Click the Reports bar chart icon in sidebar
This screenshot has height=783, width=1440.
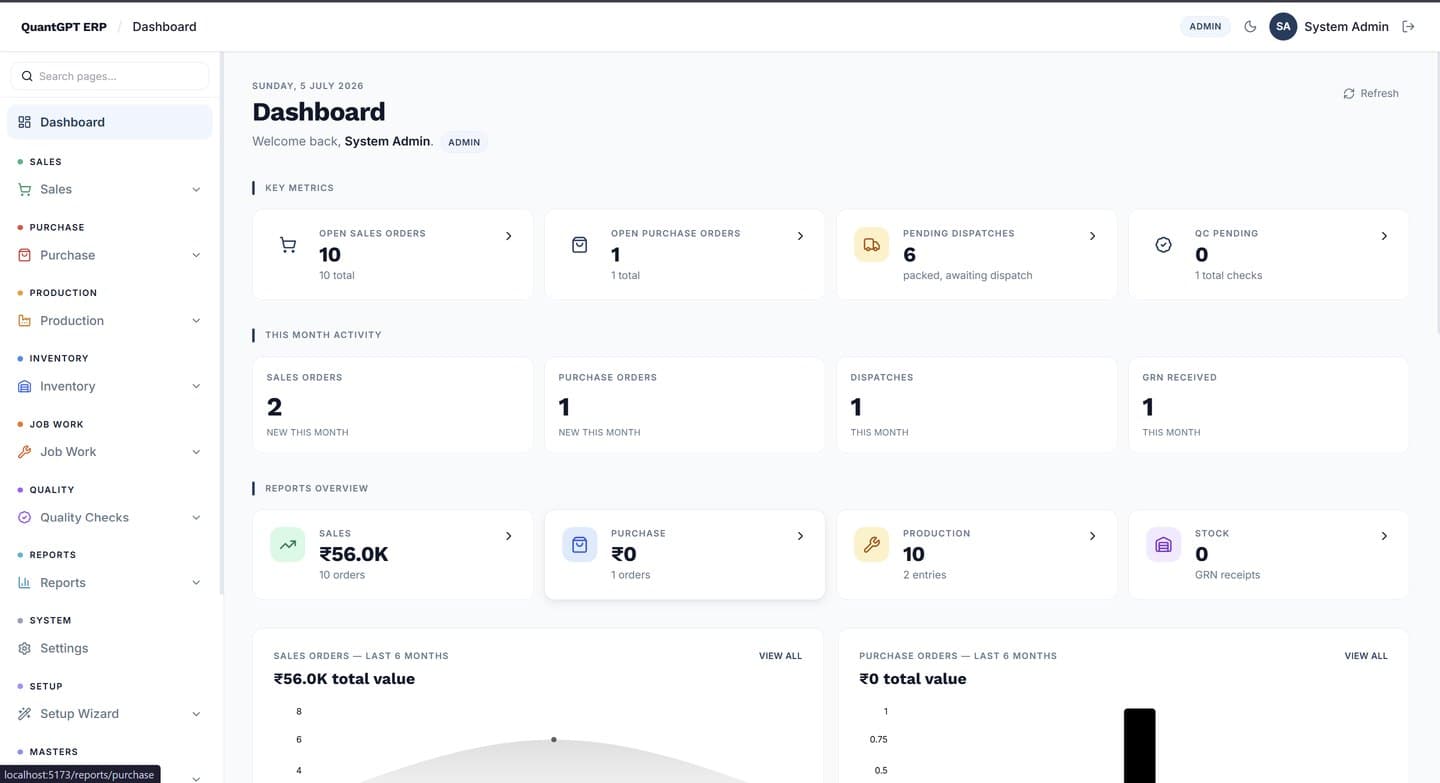click(x=25, y=583)
